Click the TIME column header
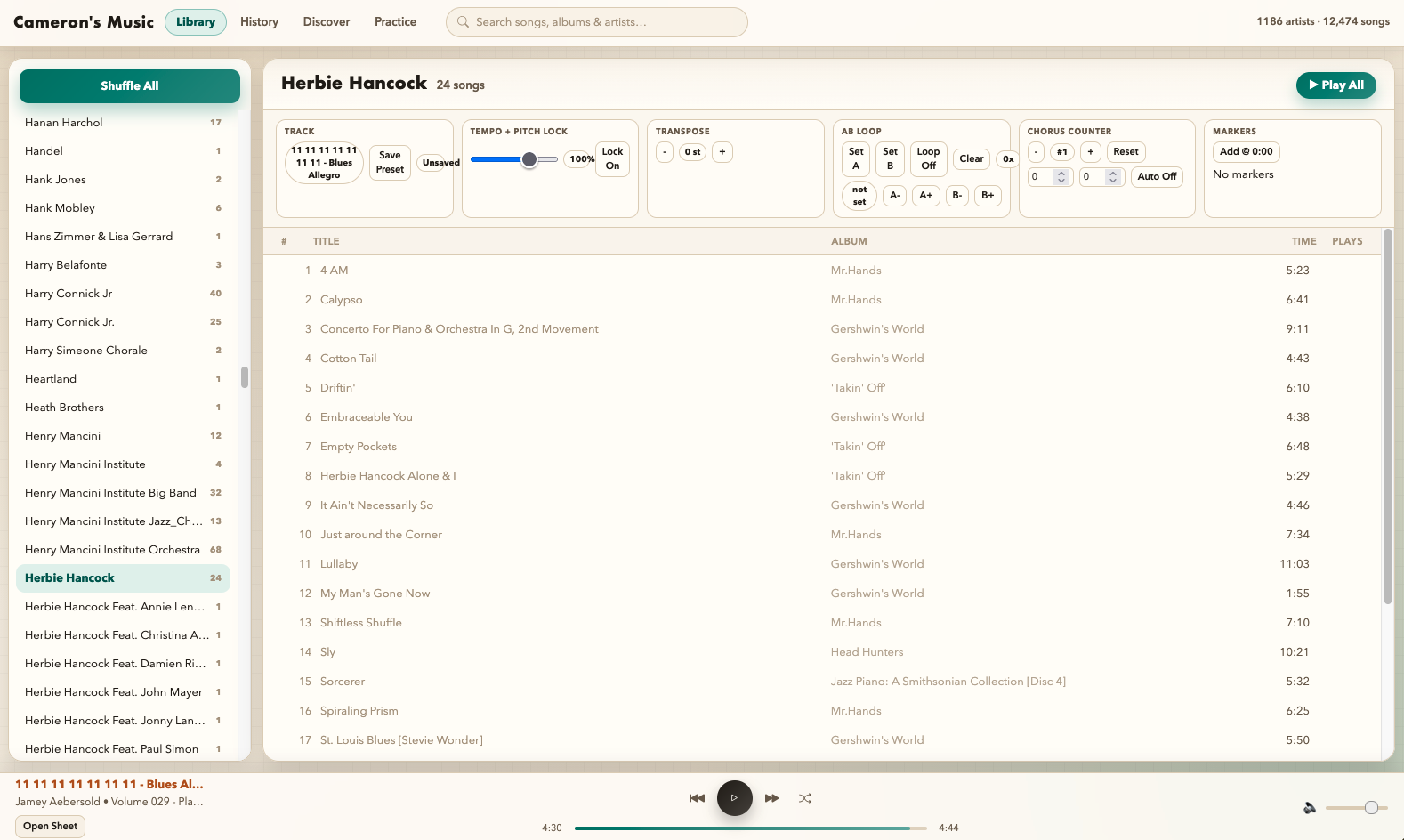The width and height of the screenshot is (1404, 840). [x=1303, y=241]
